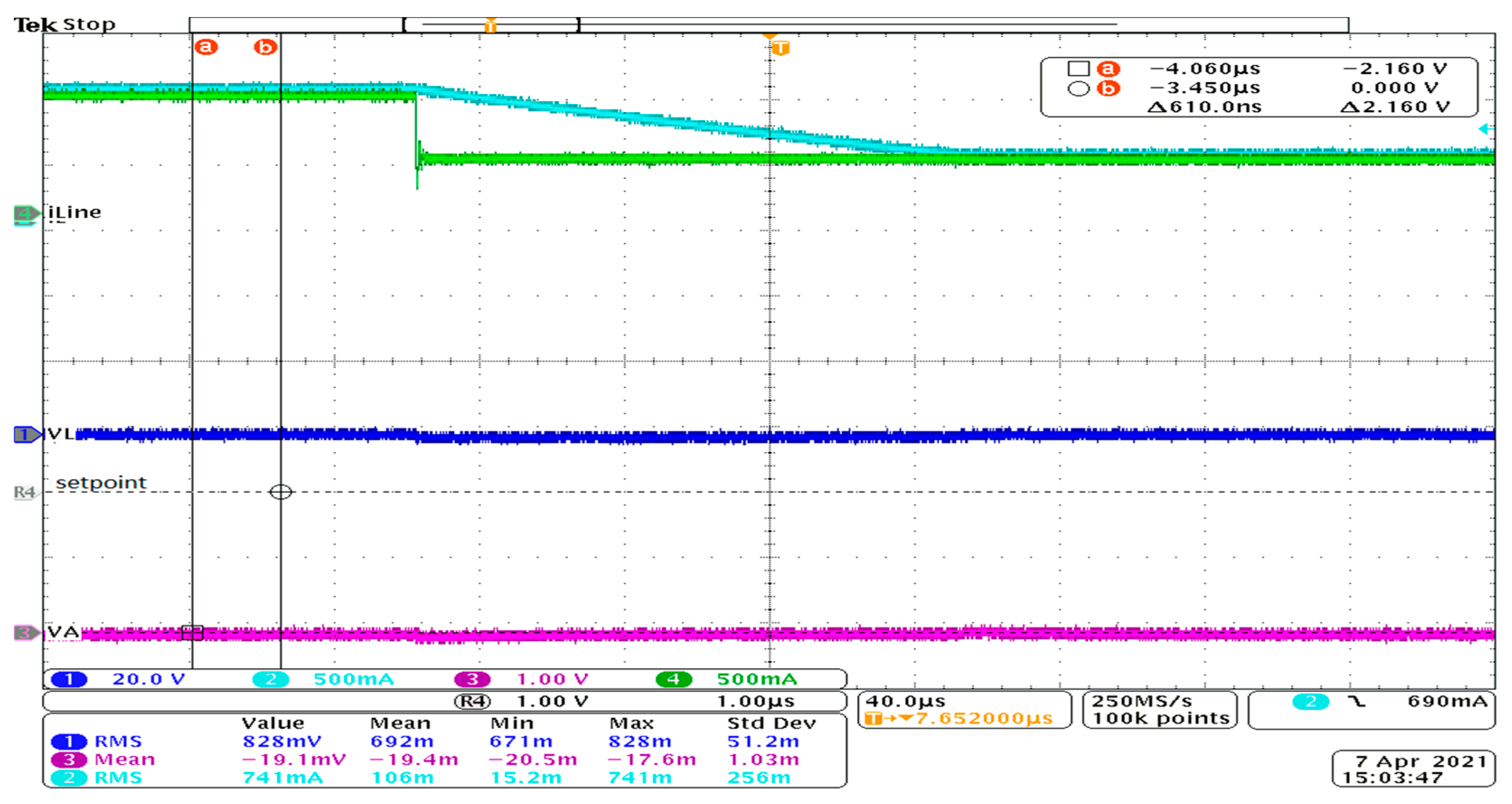Viewport: 1512px width, 804px height.
Task: Open the 40.0µs horizontal timebase readout
Action: pyautogui.click(x=964, y=710)
